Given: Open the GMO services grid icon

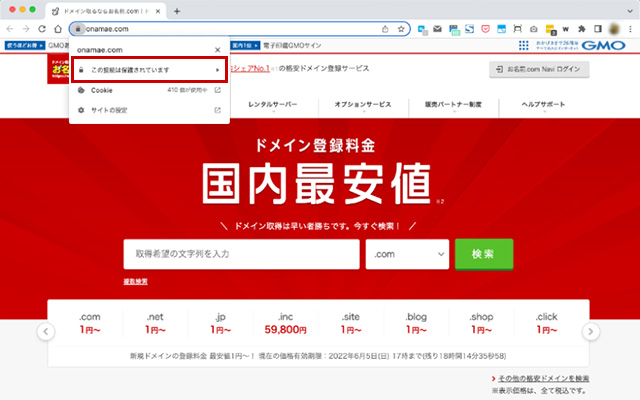Looking at the screenshot, I should [523, 45].
